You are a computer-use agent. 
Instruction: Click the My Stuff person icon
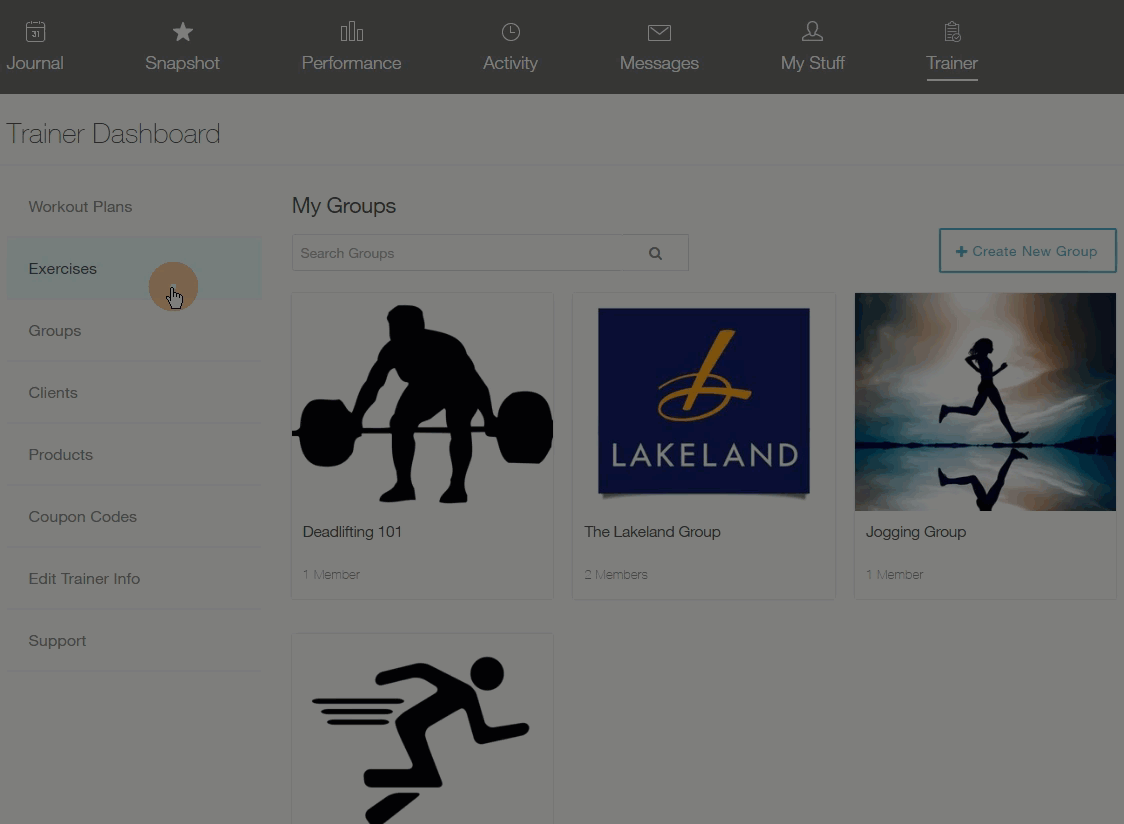click(x=812, y=31)
